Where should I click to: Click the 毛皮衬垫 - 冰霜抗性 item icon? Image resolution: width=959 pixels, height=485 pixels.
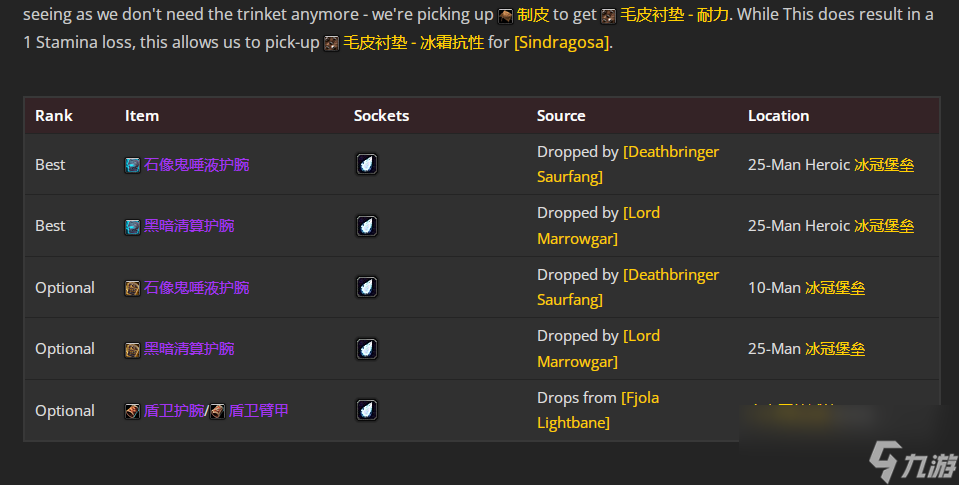pos(331,43)
